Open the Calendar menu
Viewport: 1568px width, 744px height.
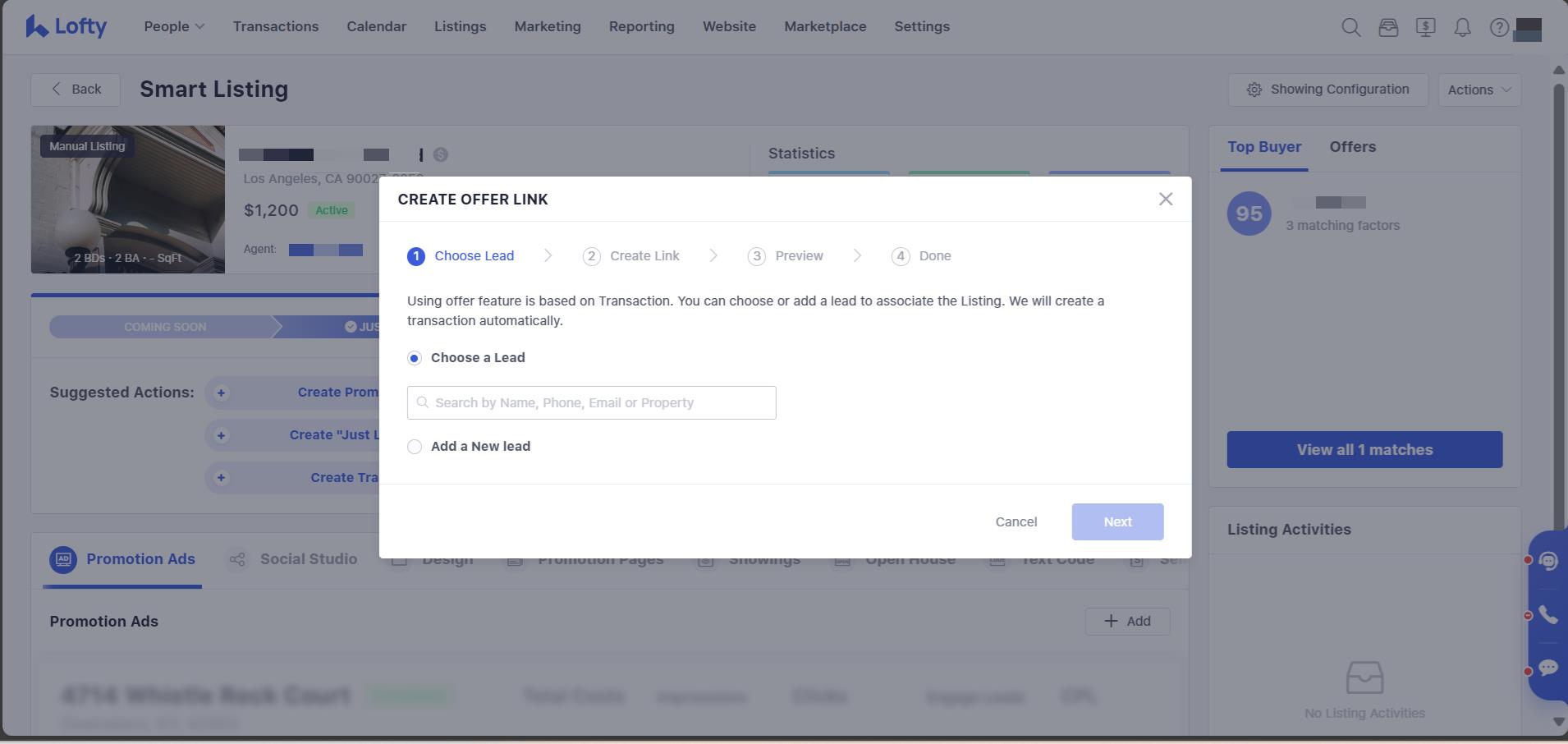[x=376, y=26]
